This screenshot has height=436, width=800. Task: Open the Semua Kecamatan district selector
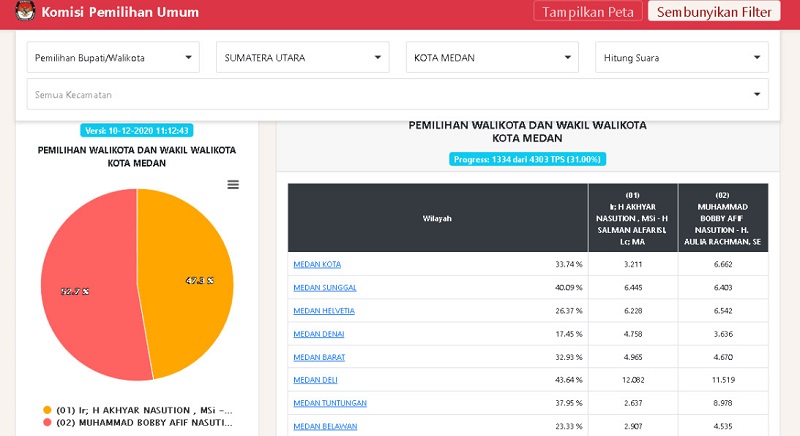397,95
